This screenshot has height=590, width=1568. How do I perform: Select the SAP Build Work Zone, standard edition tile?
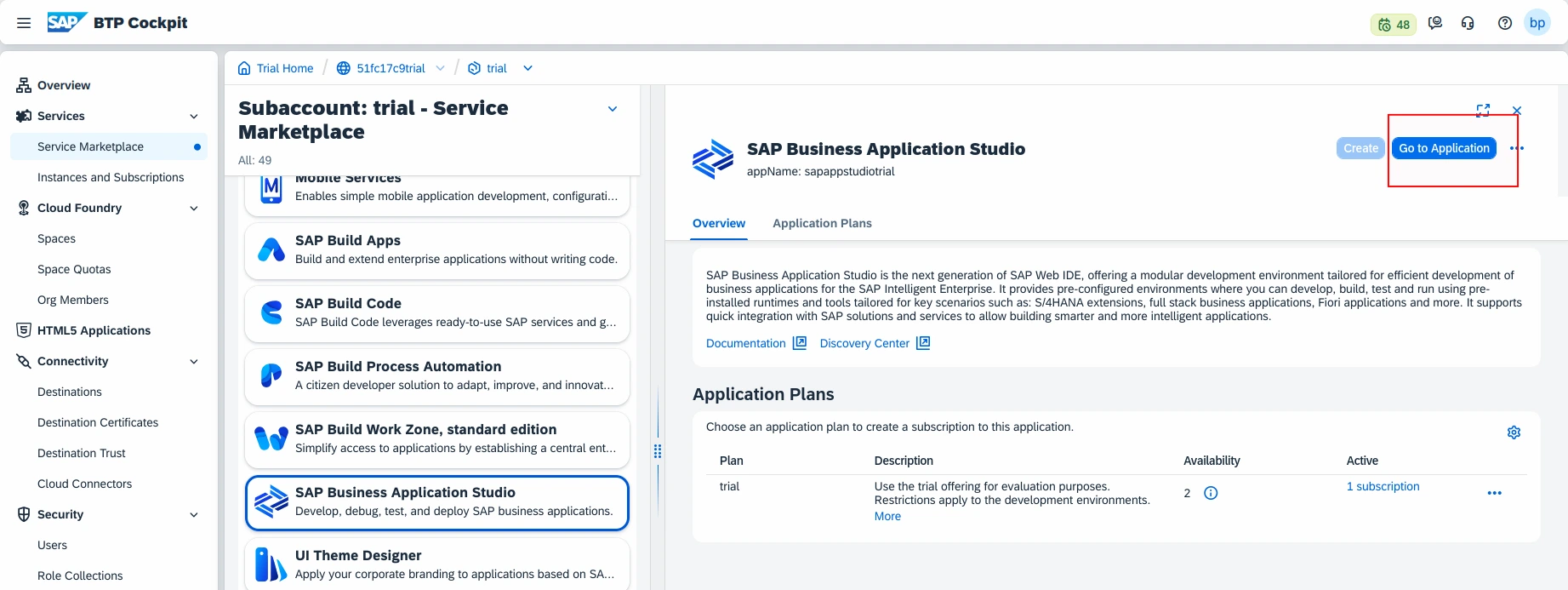pos(437,439)
